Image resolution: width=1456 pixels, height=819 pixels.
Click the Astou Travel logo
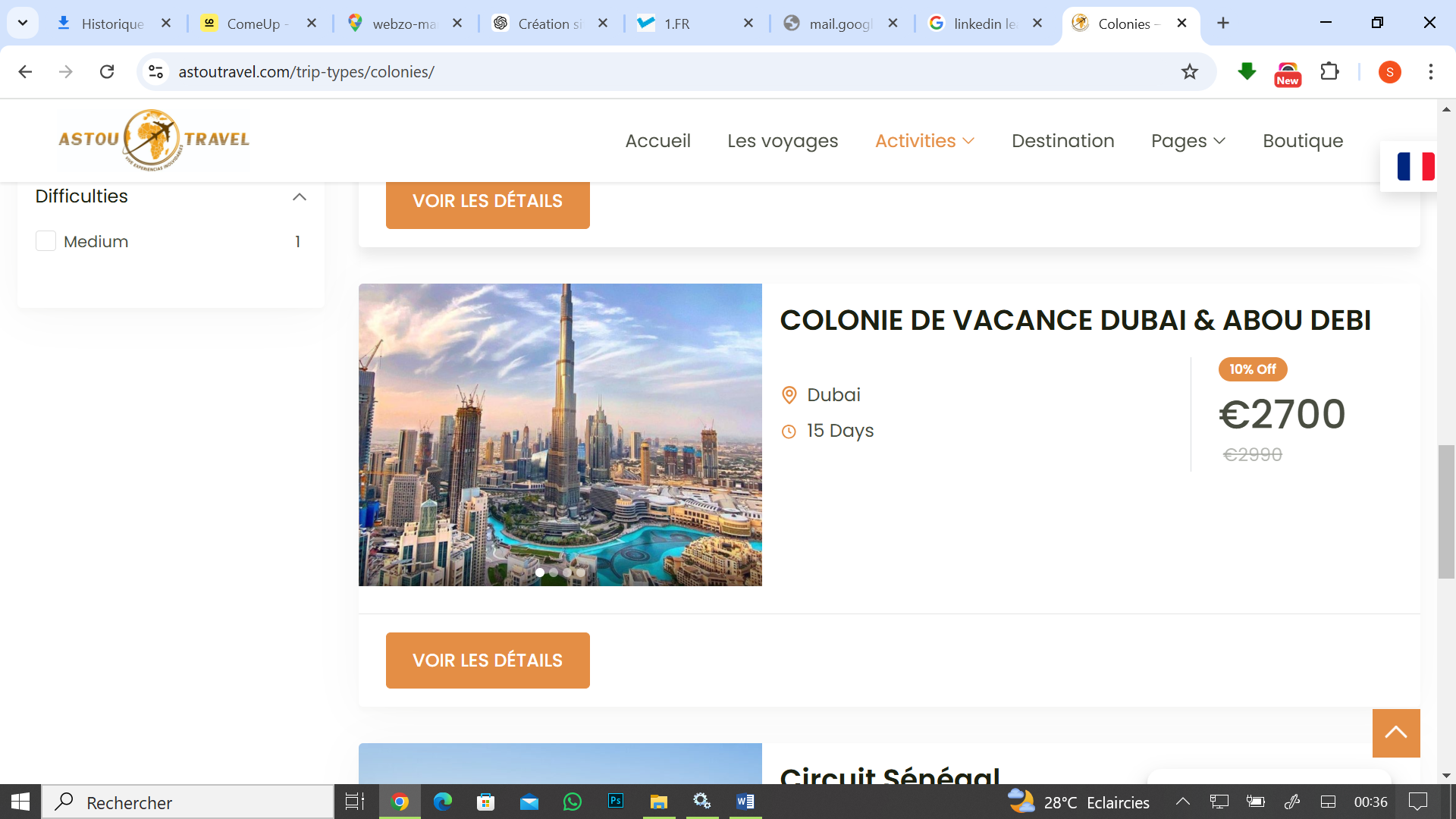(154, 140)
